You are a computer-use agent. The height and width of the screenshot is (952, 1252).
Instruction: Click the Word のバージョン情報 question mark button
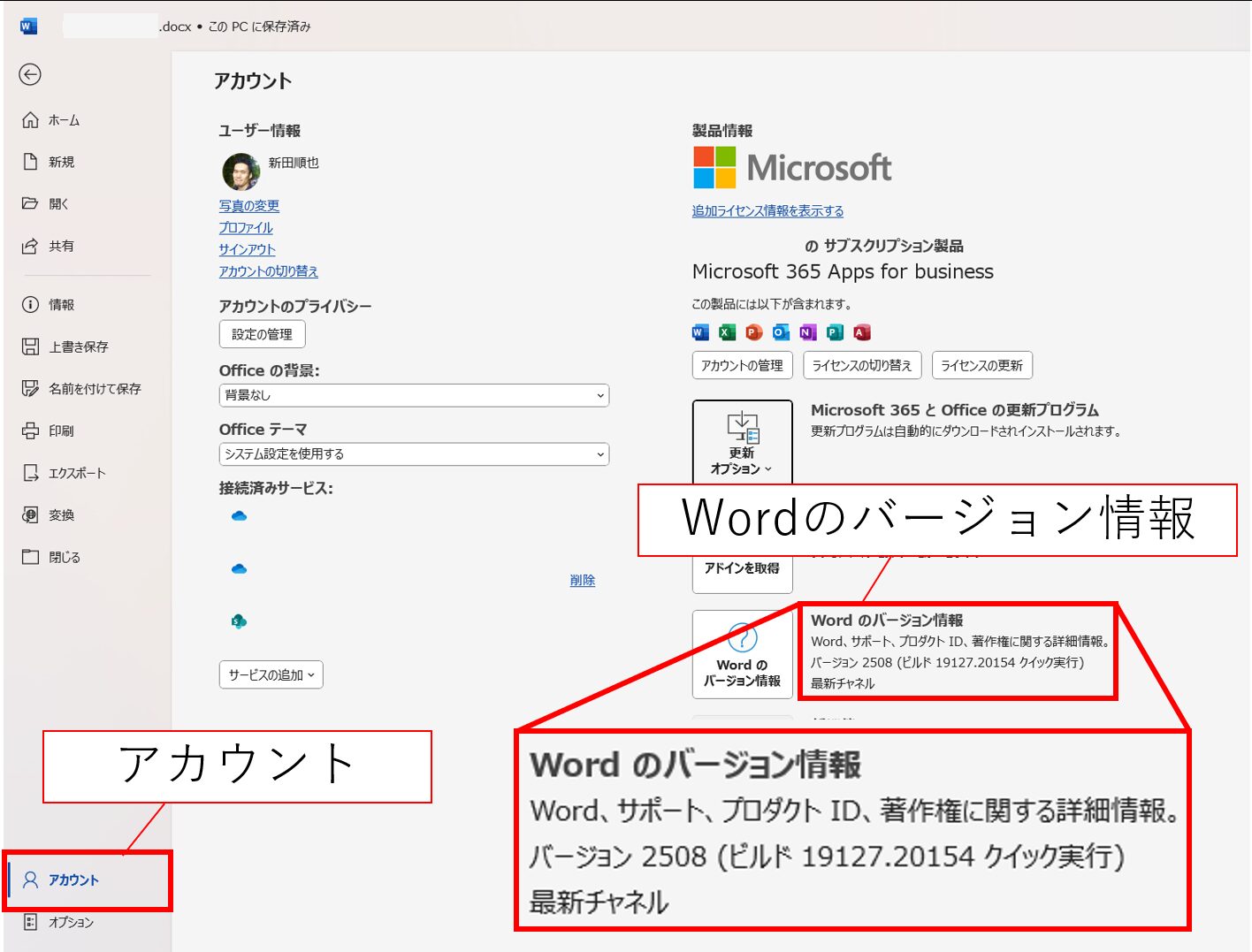[742, 654]
